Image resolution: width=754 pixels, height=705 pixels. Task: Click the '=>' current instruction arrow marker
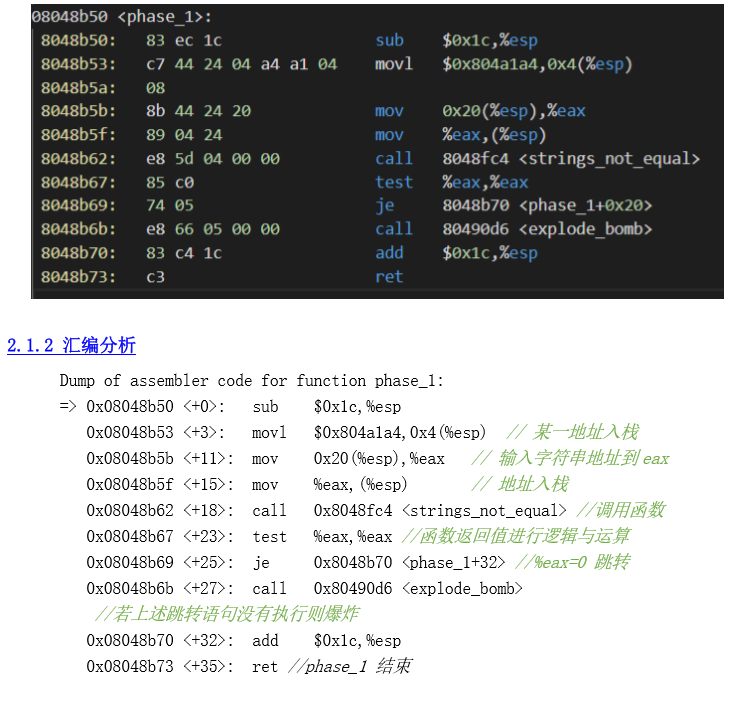(68, 406)
